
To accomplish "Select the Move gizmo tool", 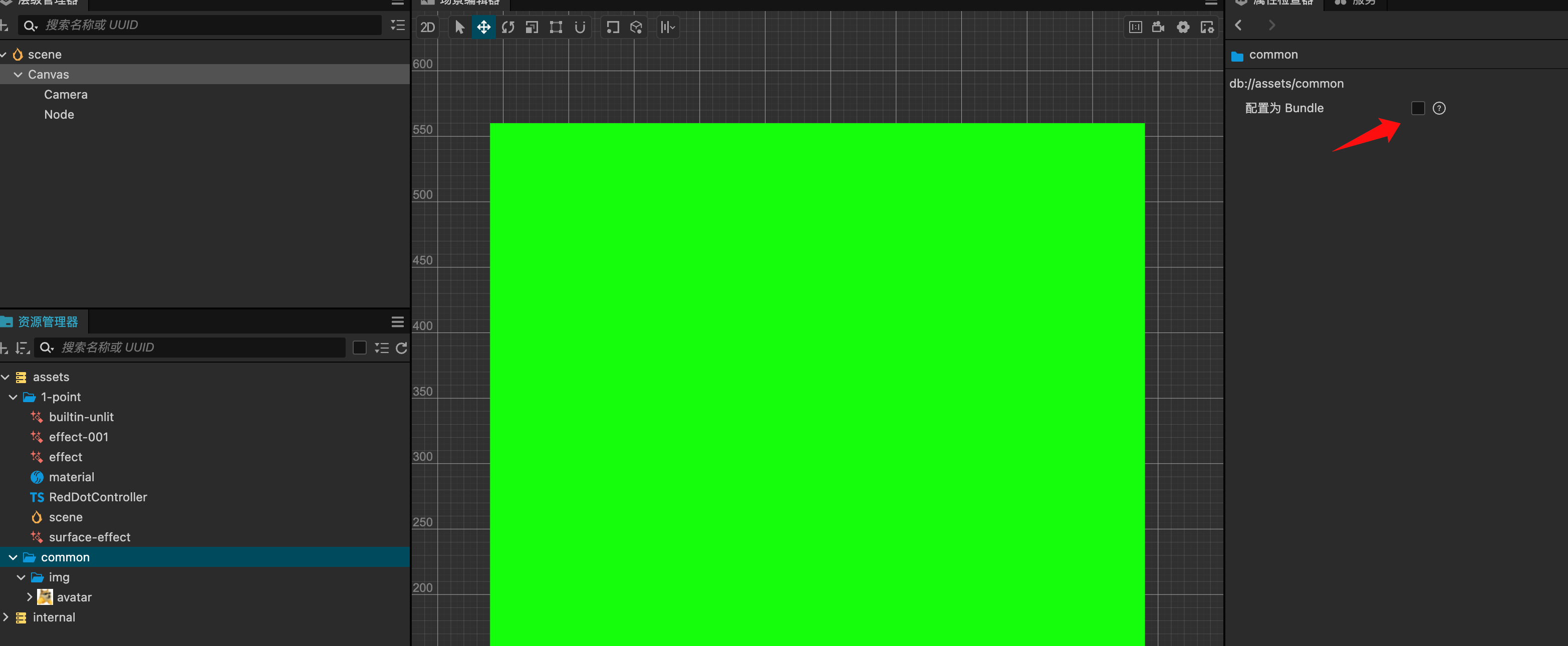I will (x=483, y=27).
